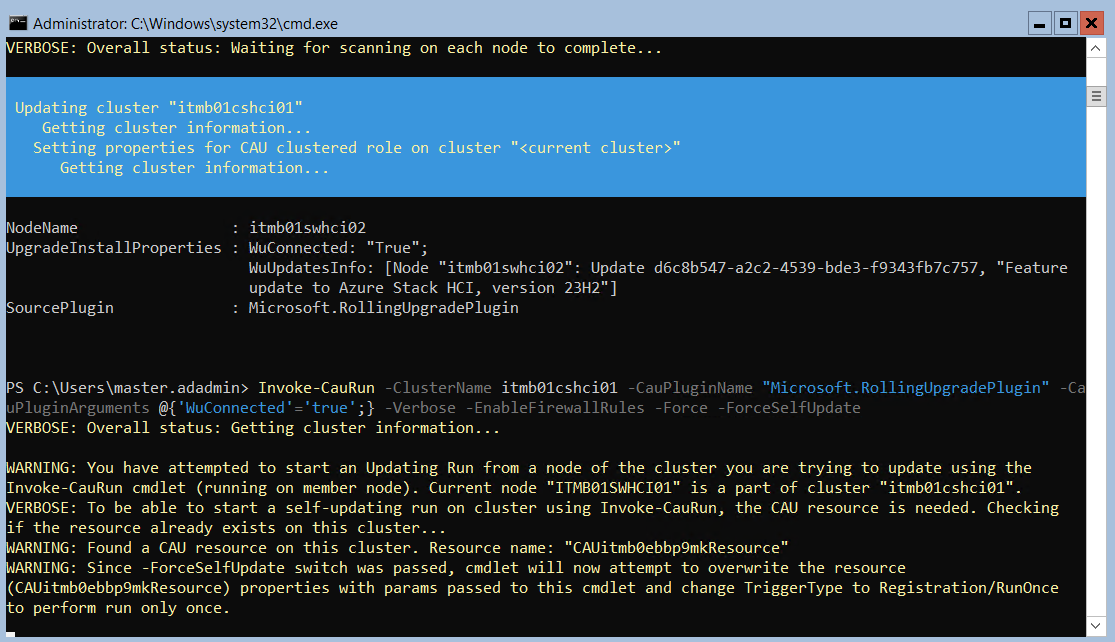Close the Administrator cmd.exe window

[1092, 23]
